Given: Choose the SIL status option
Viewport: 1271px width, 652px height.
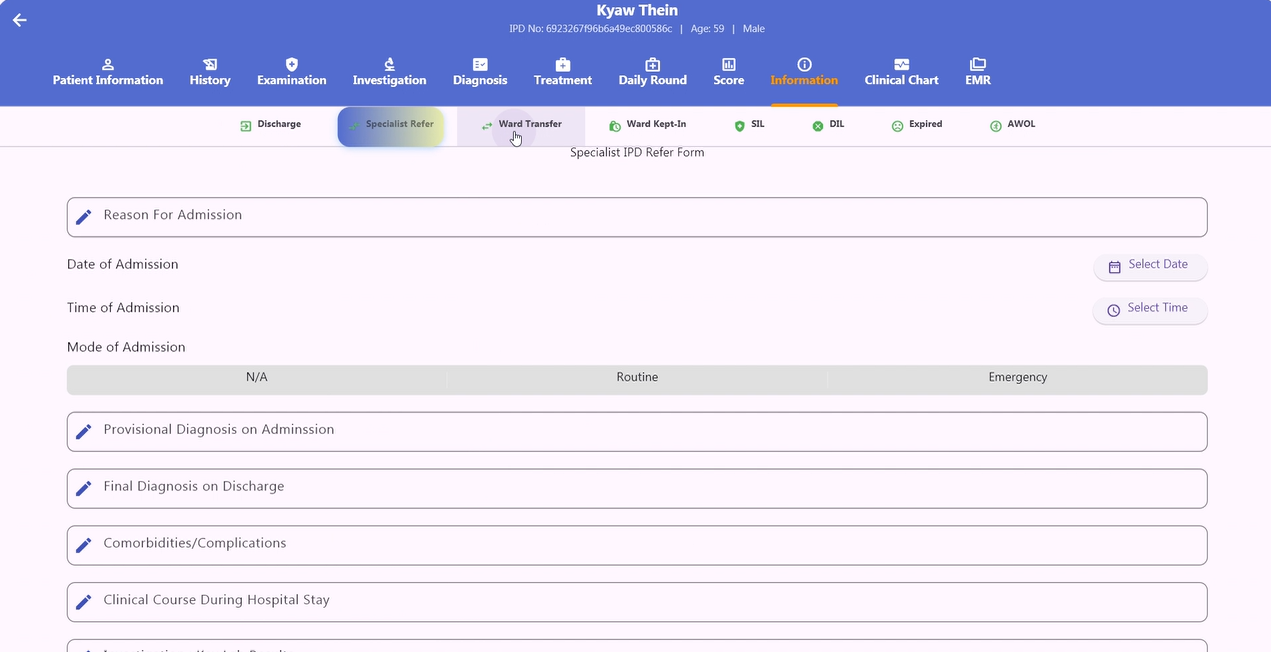Looking at the screenshot, I should (x=749, y=125).
